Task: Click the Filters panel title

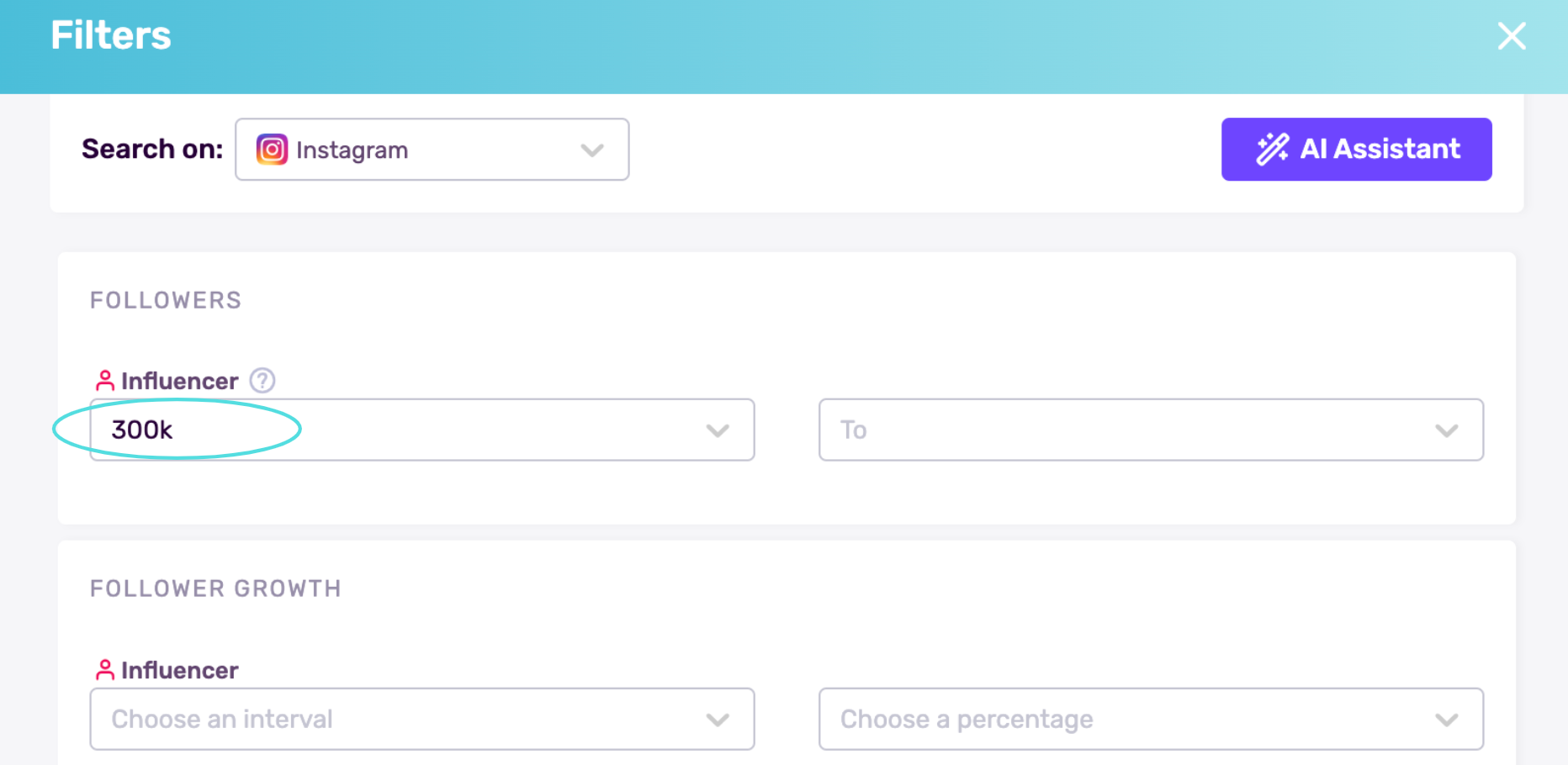Action: (x=111, y=35)
